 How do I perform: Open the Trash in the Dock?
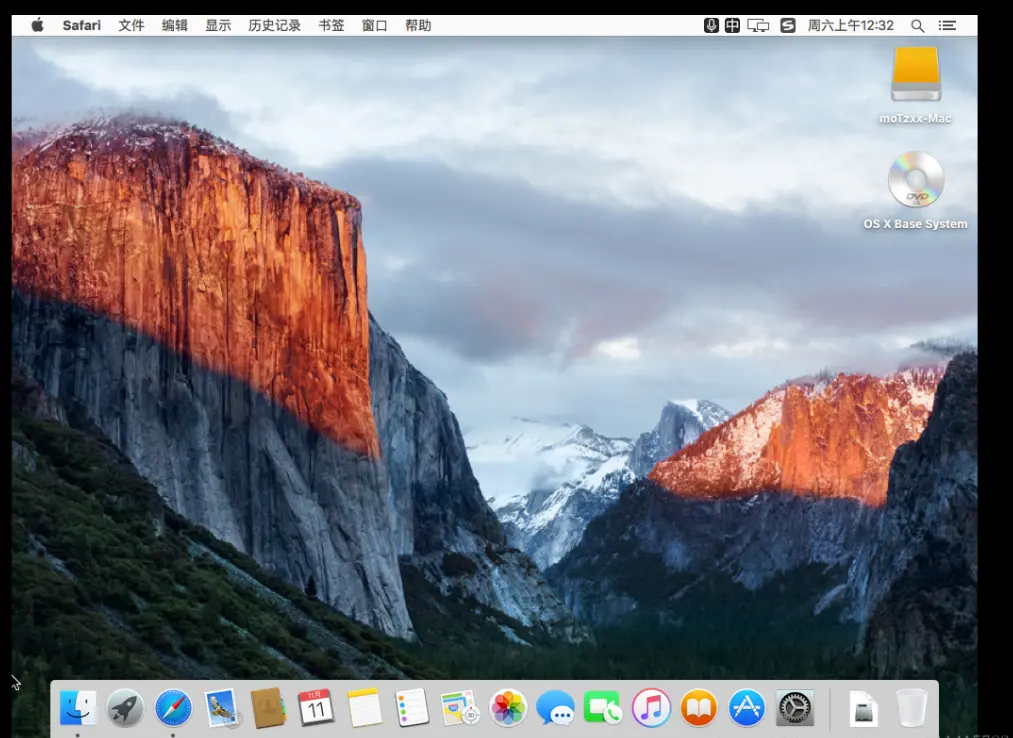coord(912,708)
